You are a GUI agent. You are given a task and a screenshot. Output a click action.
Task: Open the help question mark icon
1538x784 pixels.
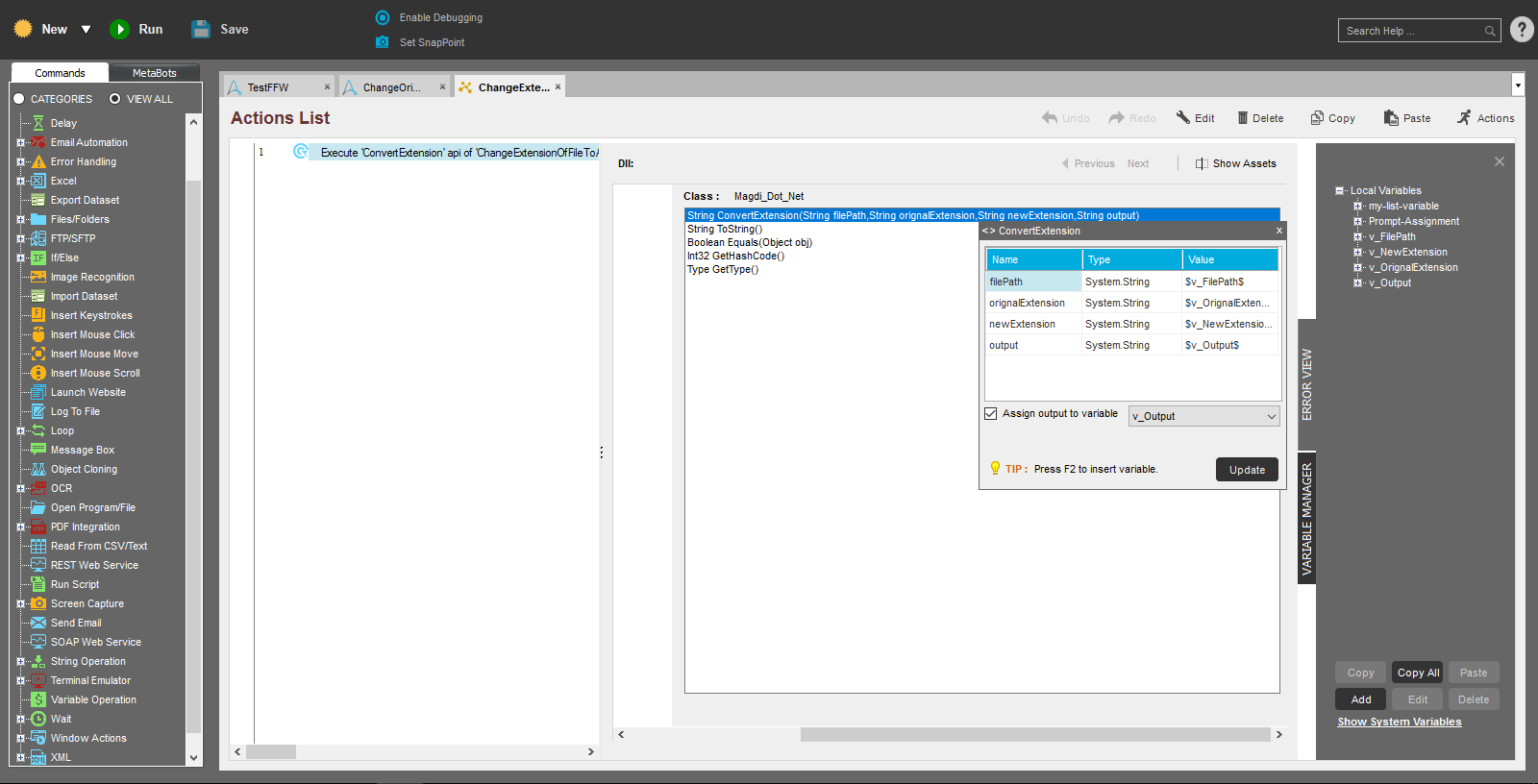1522,30
